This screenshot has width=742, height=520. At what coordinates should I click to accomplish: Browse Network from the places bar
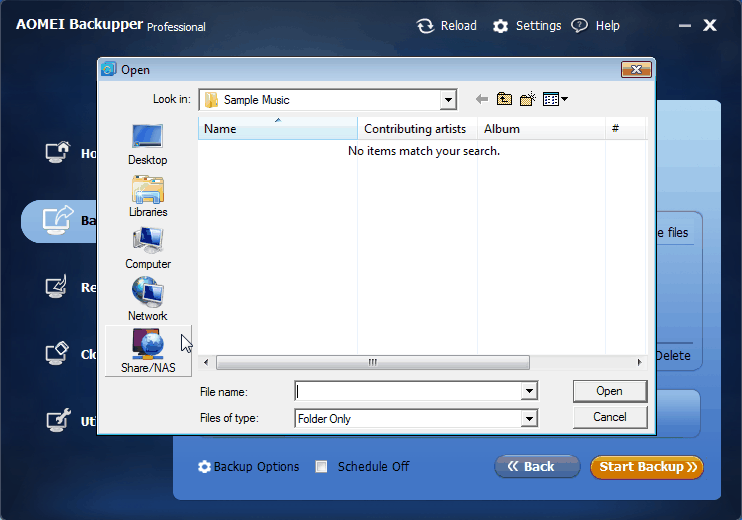[148, 300]
